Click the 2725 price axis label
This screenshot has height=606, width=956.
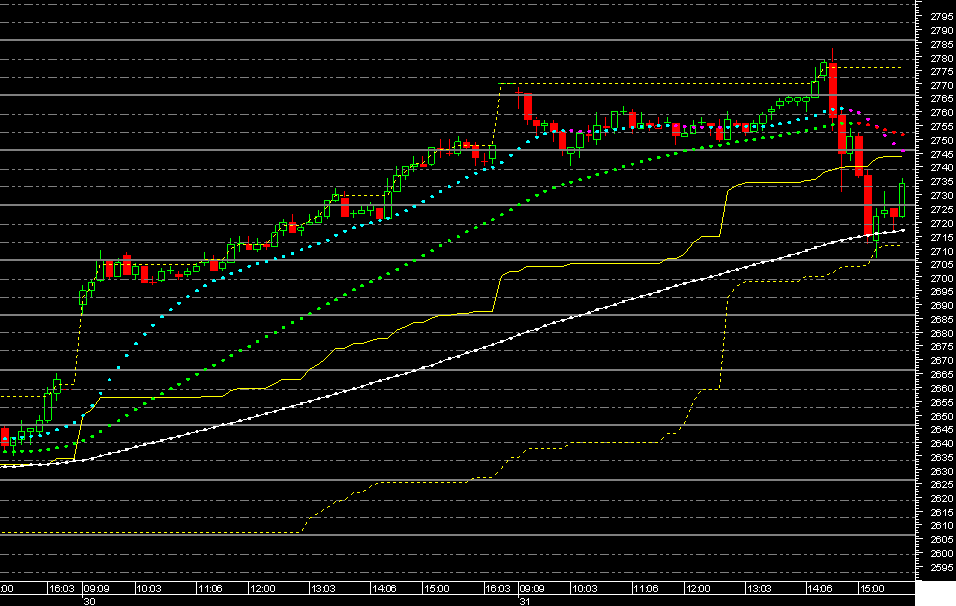click(942, 209)
